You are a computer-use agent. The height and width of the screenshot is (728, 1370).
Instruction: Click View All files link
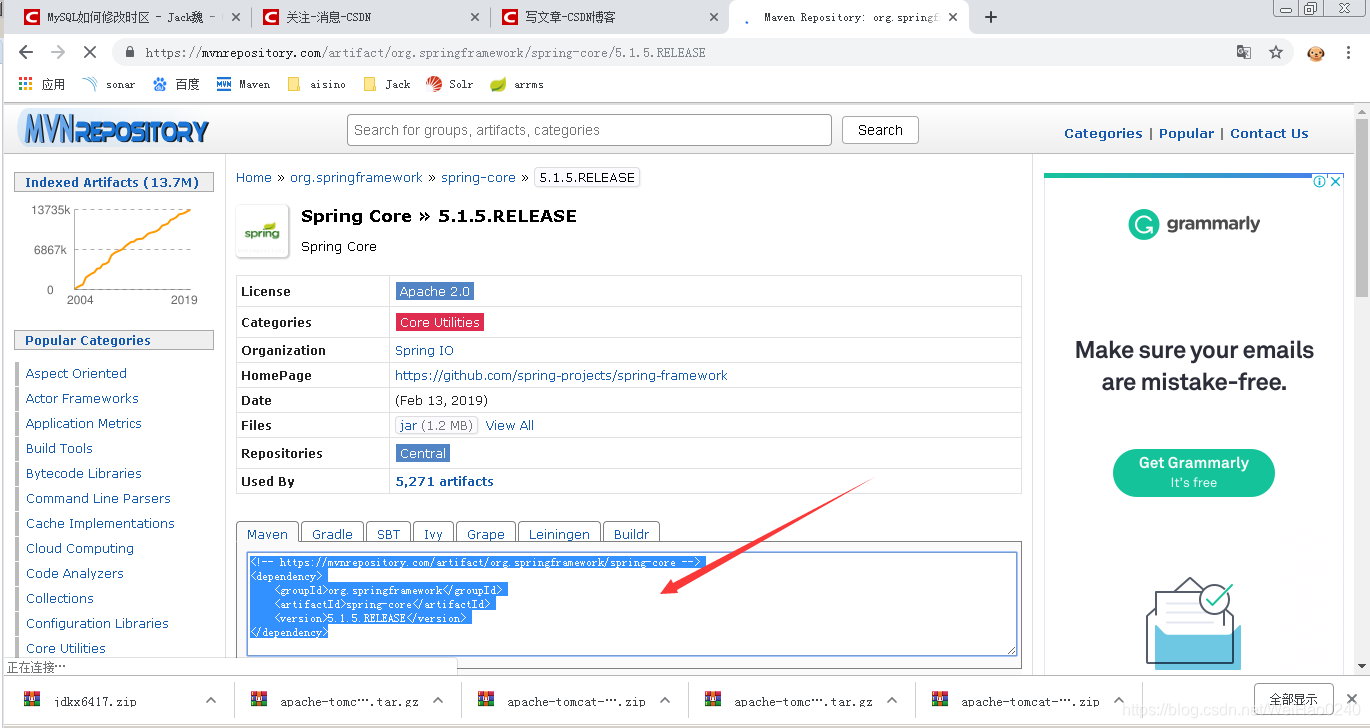tap(510, 425)
